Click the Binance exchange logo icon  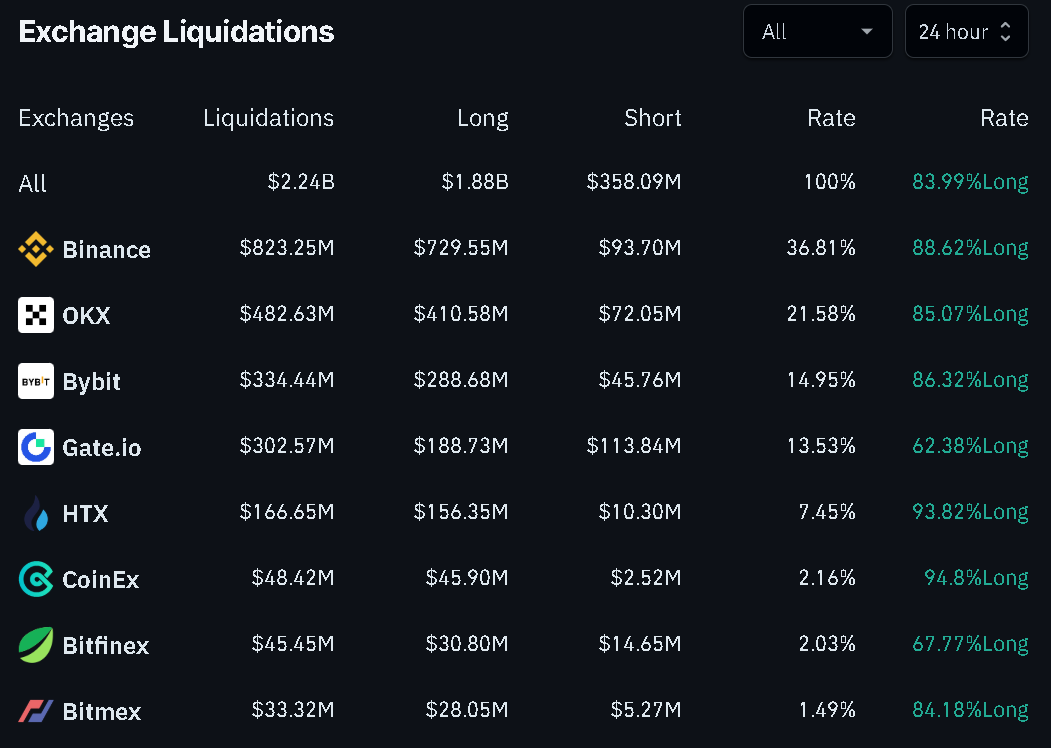pos(36,249)
